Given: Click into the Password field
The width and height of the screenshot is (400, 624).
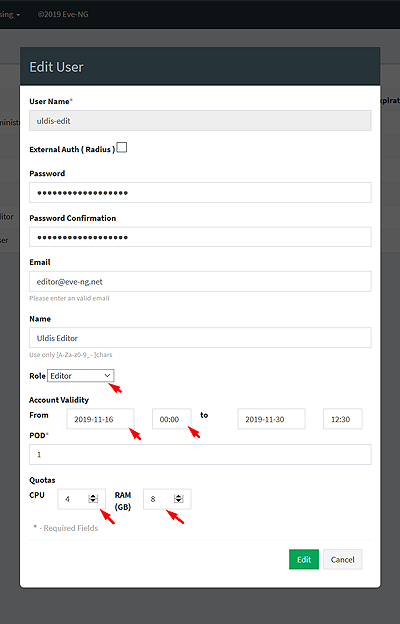Looking at the screenshot, I should [200, 193].
